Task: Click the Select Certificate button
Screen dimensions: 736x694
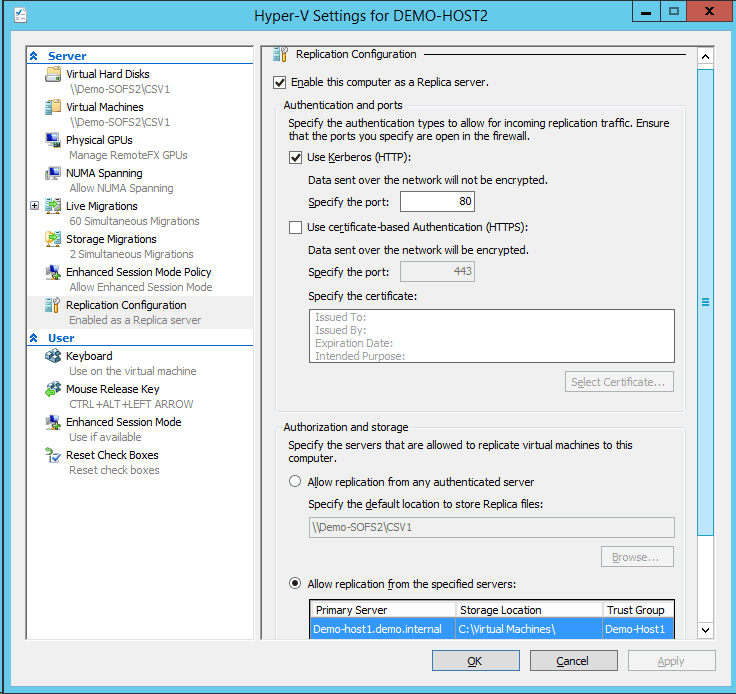Action: pyautogui.click(x=619, y=381)
